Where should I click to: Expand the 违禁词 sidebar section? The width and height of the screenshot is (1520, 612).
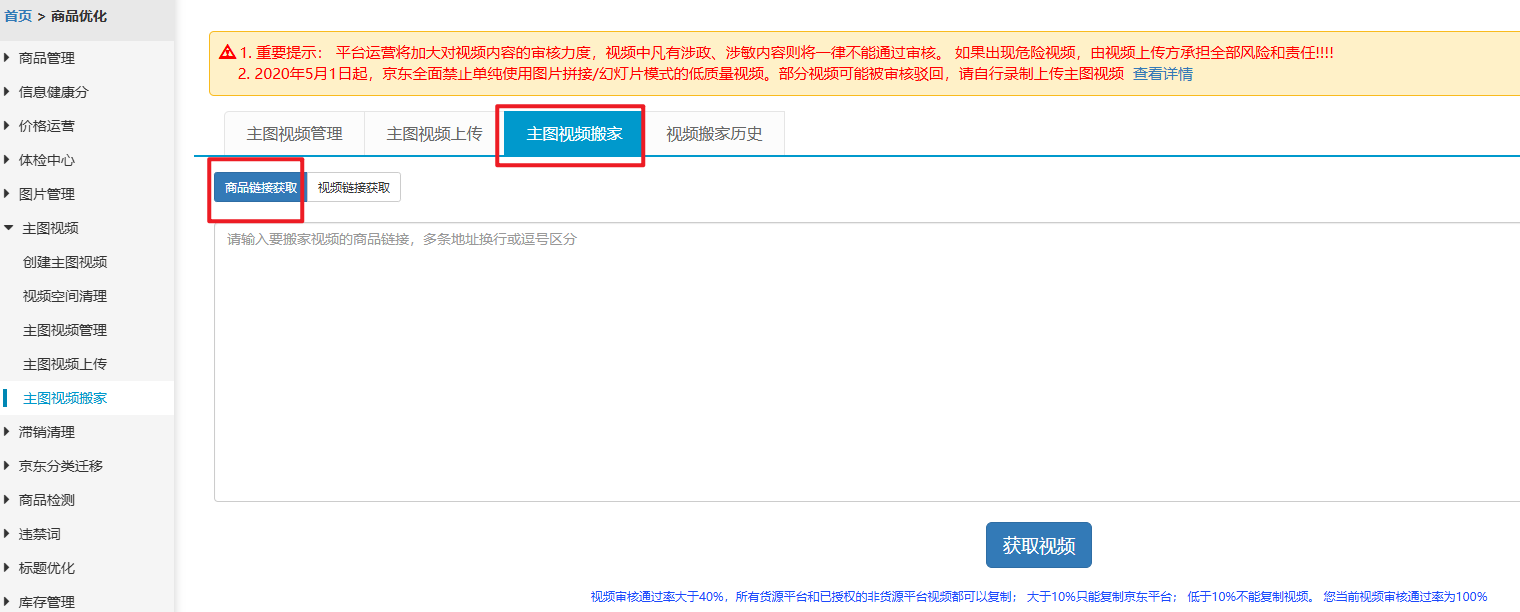pyautogui.click(x=40, y=534)
